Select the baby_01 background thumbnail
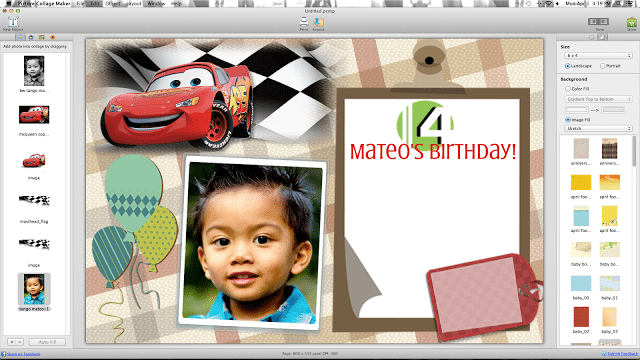 (x=609, y=283)
